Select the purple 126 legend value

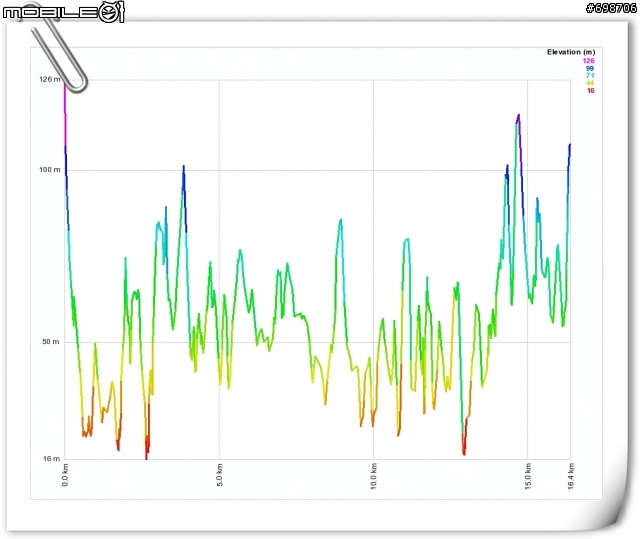(x=589, y=61)
